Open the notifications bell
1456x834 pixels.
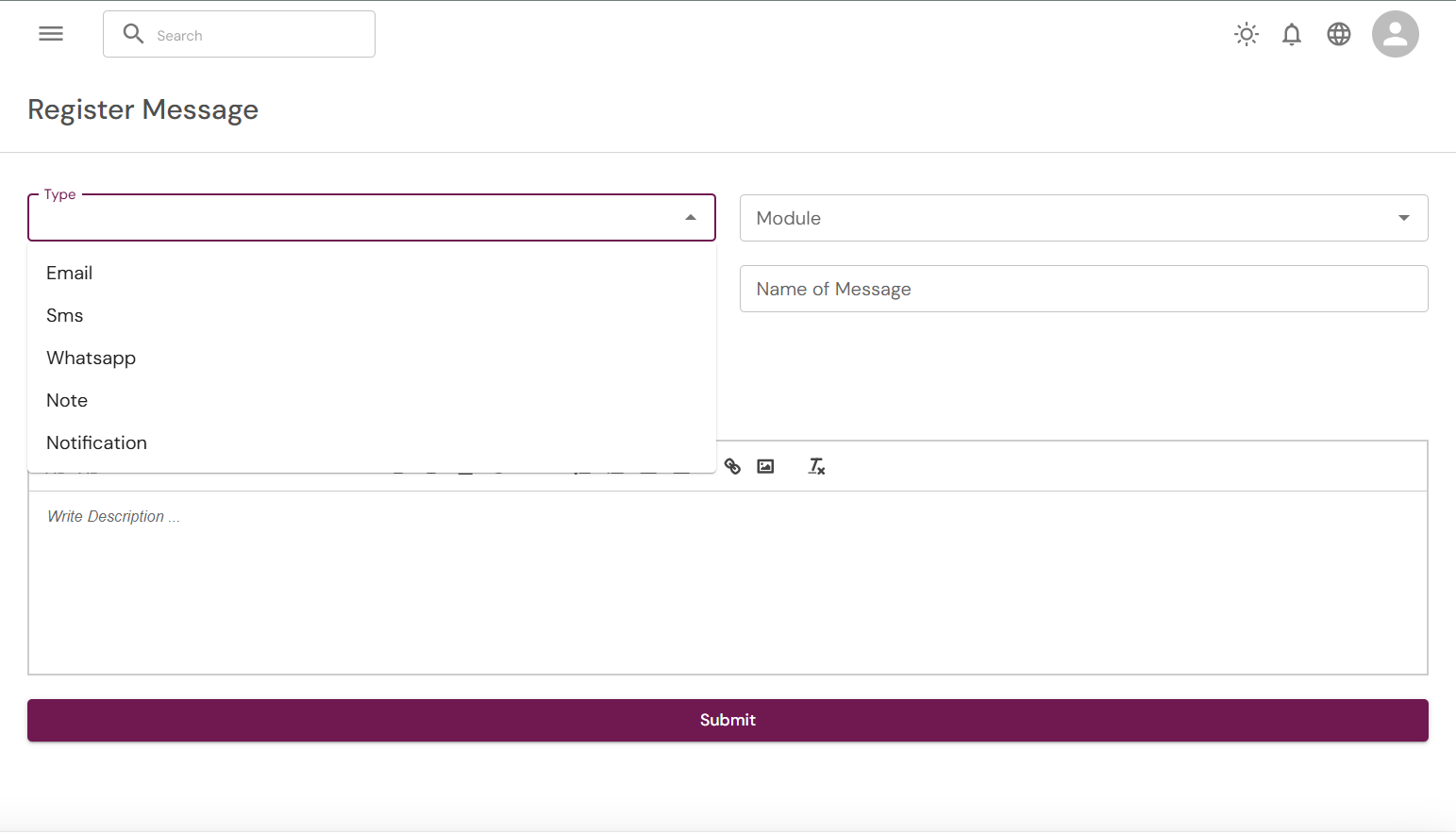pyautogui.click(x=1292, y=34)
